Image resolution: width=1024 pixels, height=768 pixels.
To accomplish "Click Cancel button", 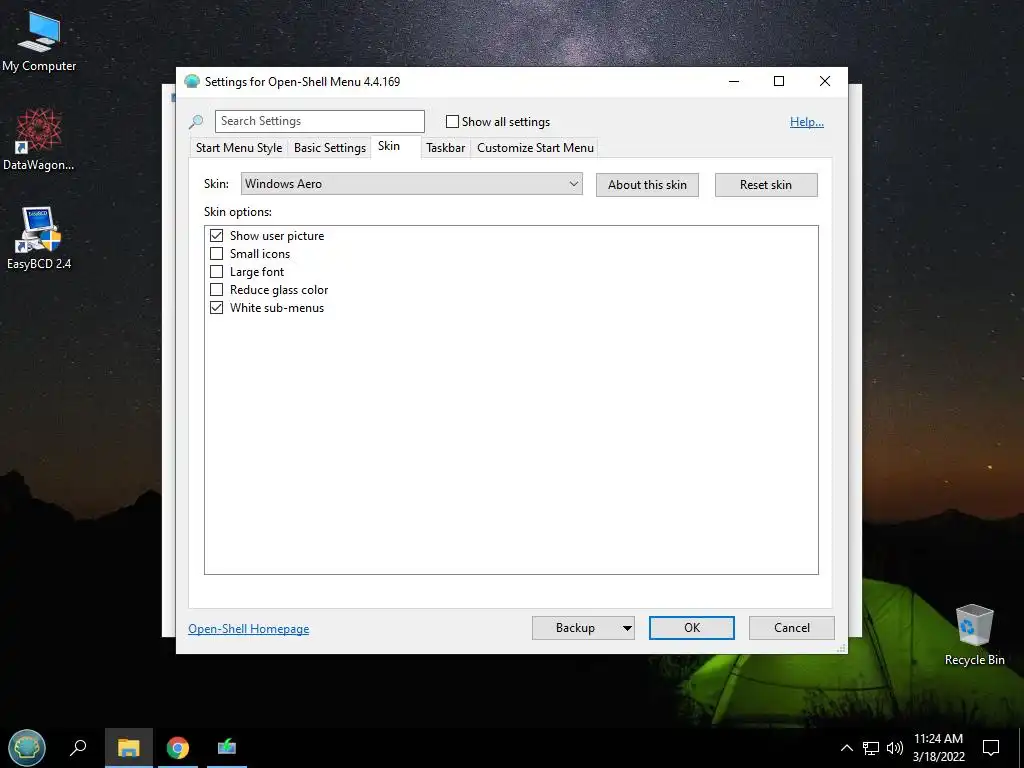I will (792, 628).
